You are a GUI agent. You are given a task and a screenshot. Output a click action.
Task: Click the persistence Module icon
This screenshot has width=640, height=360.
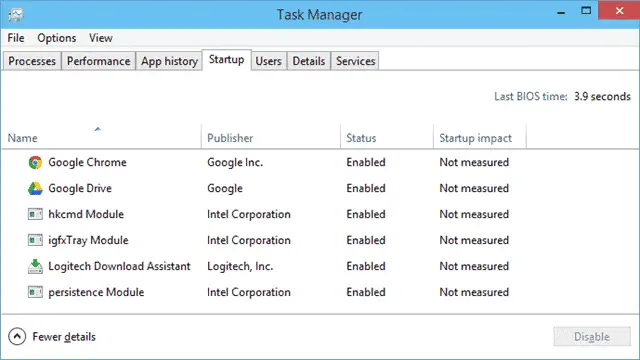(x=35, y=292)
